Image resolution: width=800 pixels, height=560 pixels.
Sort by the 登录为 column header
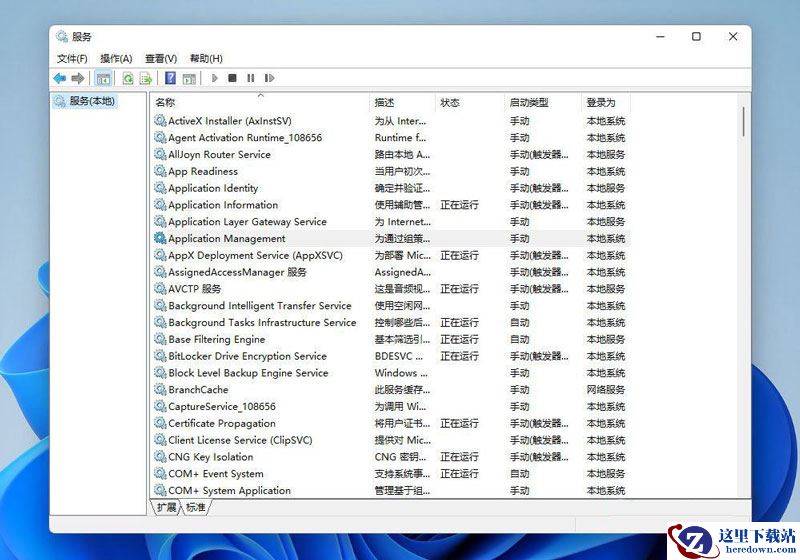pyautogui.click(x=606, y=103)
